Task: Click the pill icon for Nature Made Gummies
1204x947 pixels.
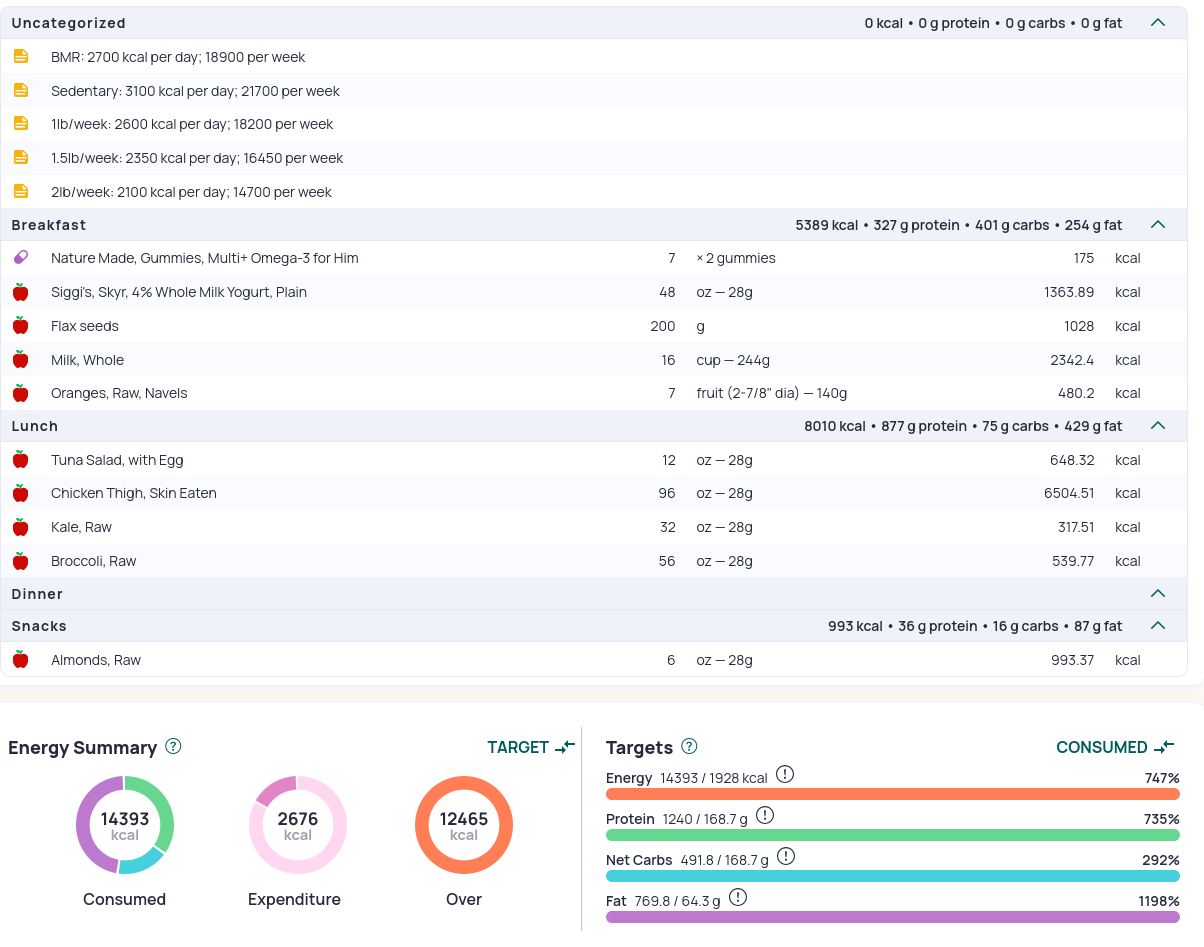Action: 21,258
